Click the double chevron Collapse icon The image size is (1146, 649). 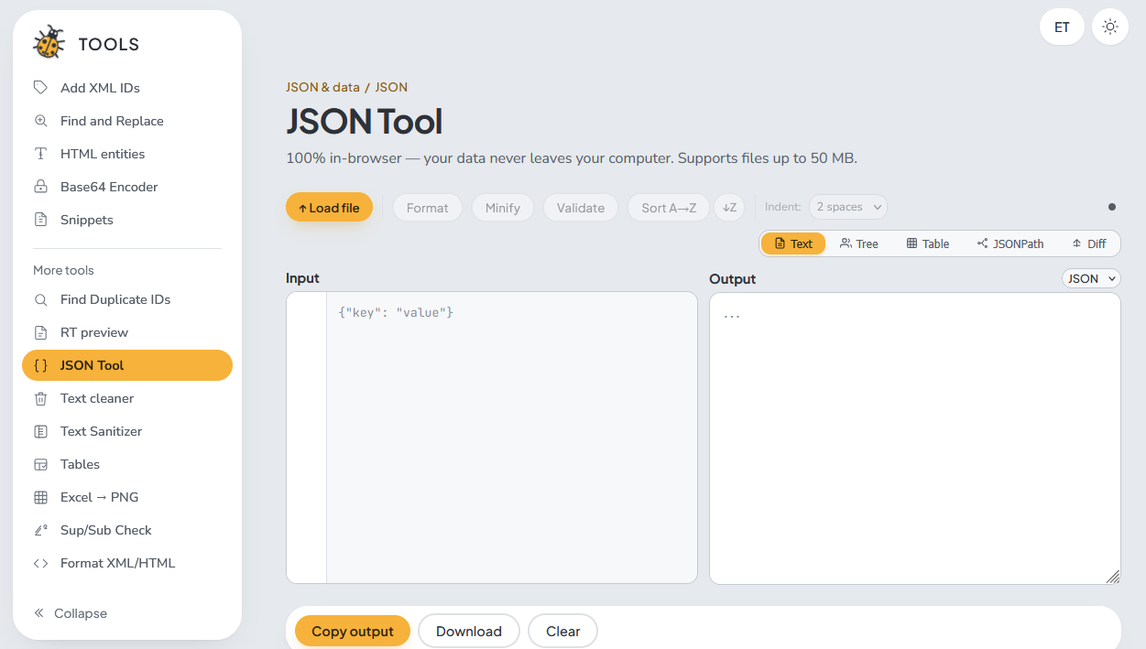click(39, 612)
